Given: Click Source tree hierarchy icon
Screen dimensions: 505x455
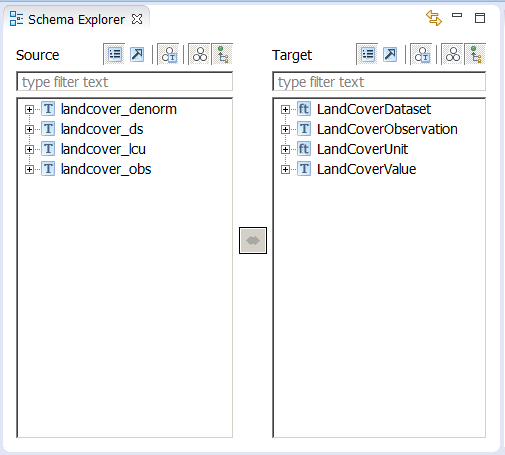Looking at the screenshot, I should pyautogui.click(x=223, y=54).
